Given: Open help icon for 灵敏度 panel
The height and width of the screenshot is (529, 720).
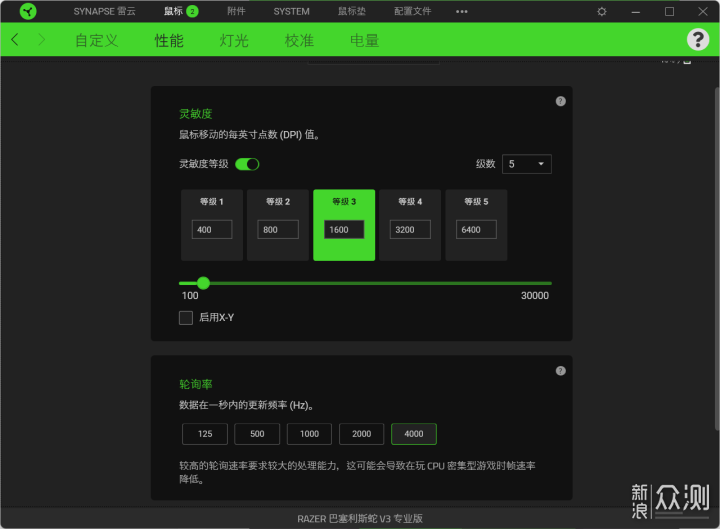Looking at the screenshot, I should coord(560,101).
